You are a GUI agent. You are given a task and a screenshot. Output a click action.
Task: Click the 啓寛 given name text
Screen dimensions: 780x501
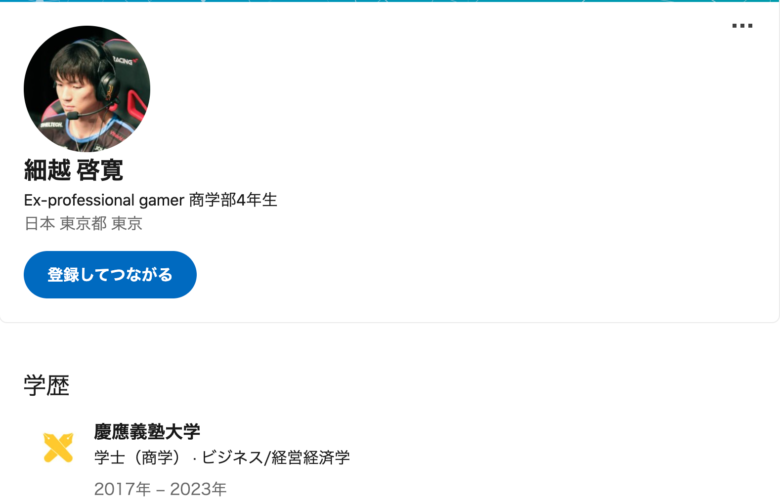[100, 171]
